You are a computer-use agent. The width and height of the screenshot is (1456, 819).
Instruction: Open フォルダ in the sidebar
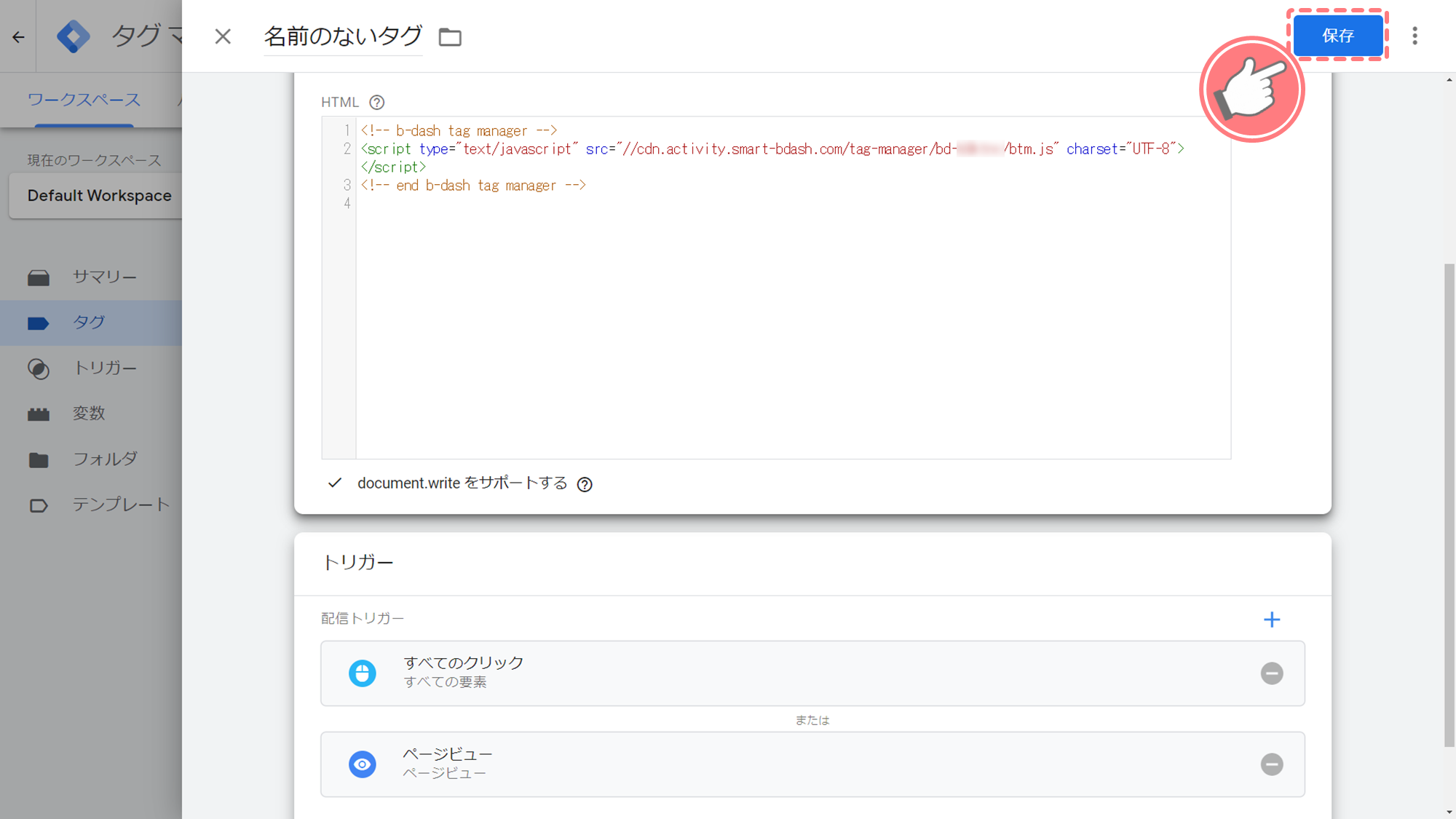91,459
